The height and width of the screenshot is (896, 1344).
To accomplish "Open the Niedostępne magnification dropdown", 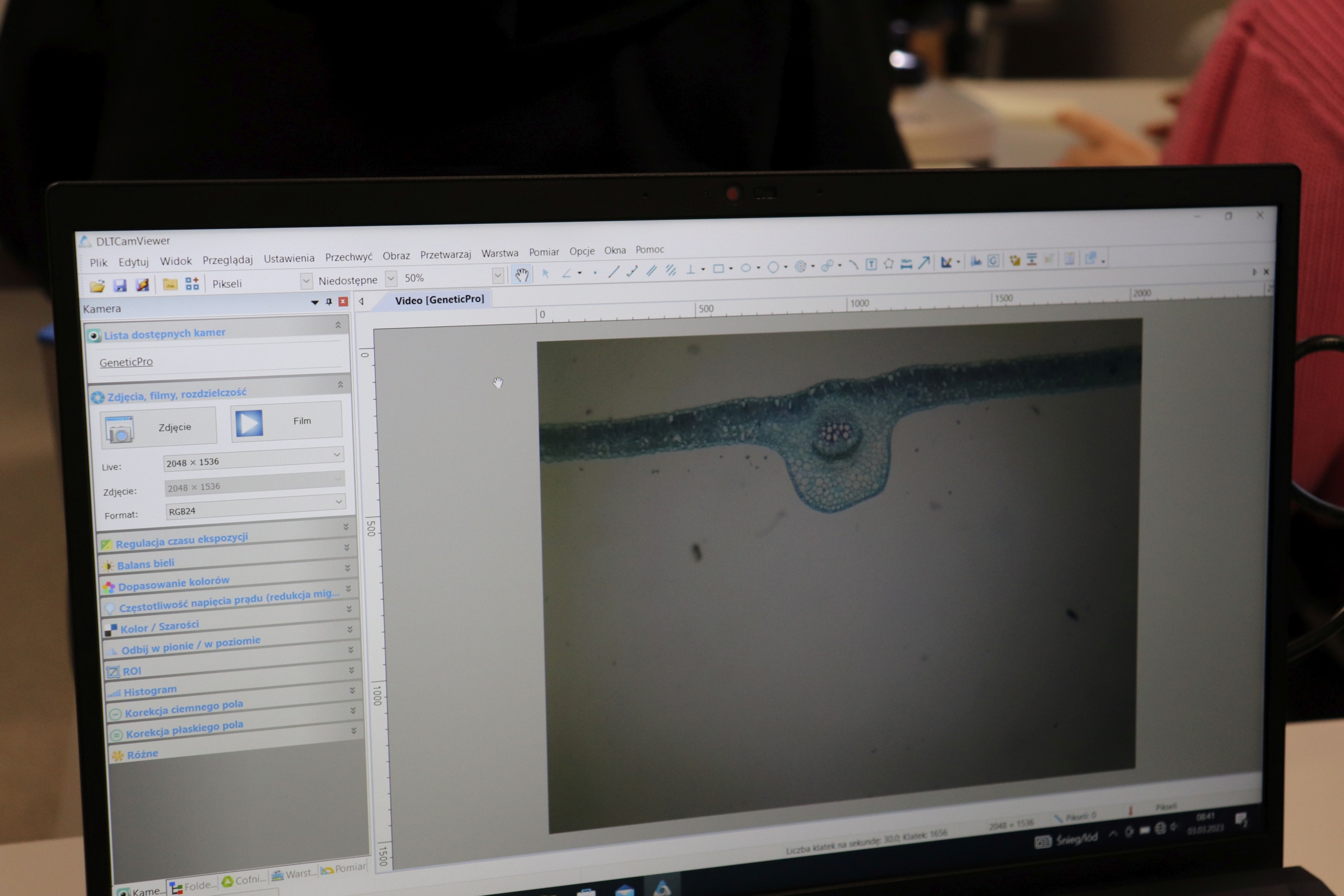I will pos(391,278).
